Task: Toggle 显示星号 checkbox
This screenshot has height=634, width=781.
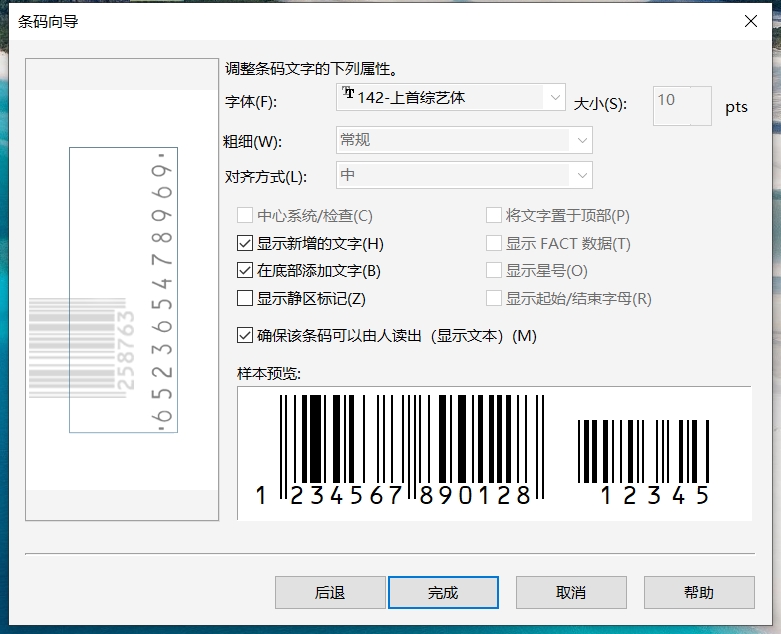Action: [494, 270]
